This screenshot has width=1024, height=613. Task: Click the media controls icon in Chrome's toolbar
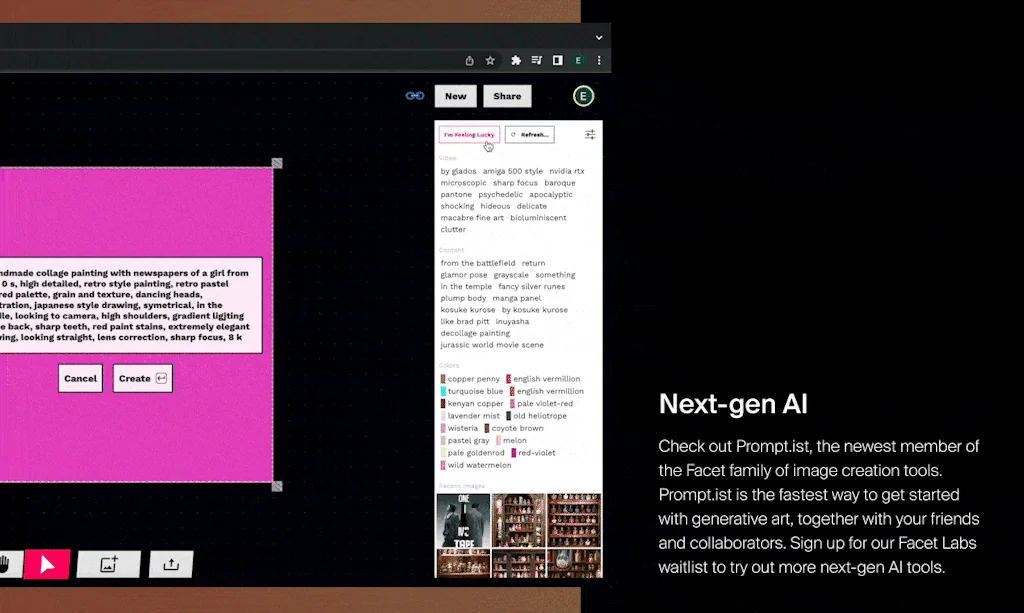536,60
